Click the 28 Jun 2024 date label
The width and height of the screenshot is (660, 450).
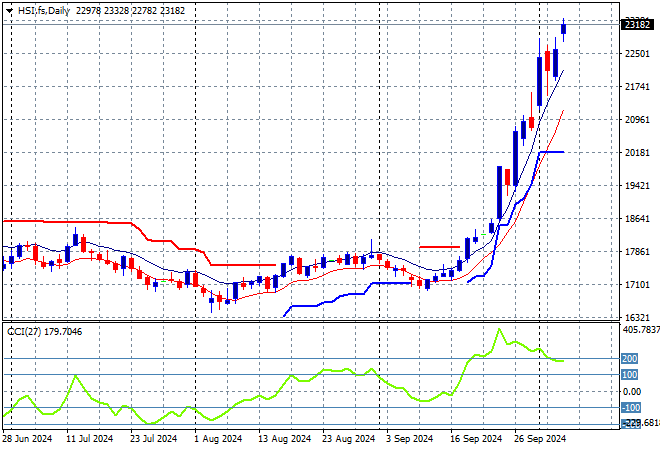(x=30, y=438)
